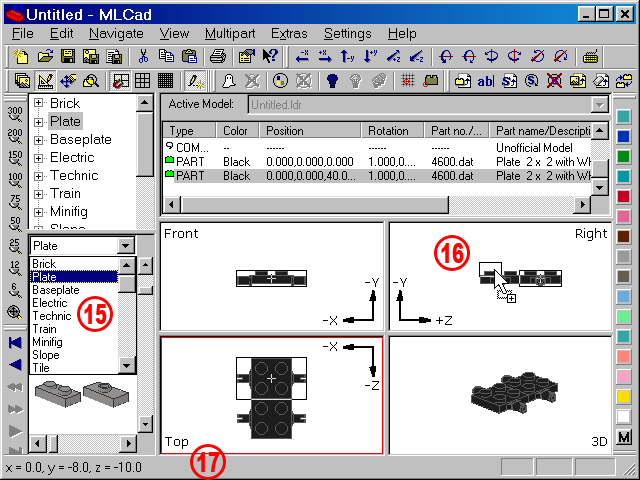This screenshot has width=640, height=480.
Task: Select the fine grid button
Action: coord(165,80)
